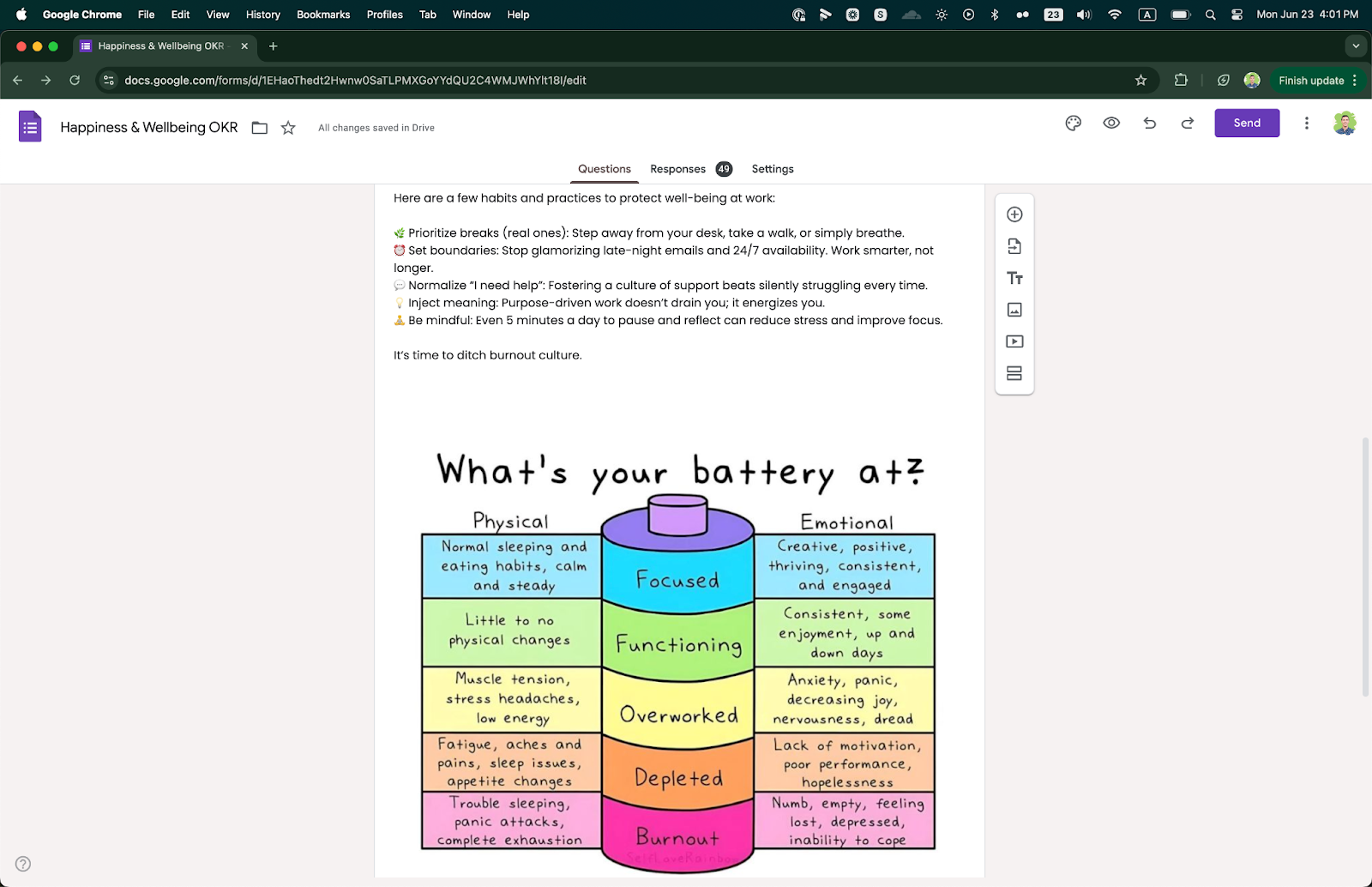
Task: Go forward to next page
Action: click(x=46, y=81)
